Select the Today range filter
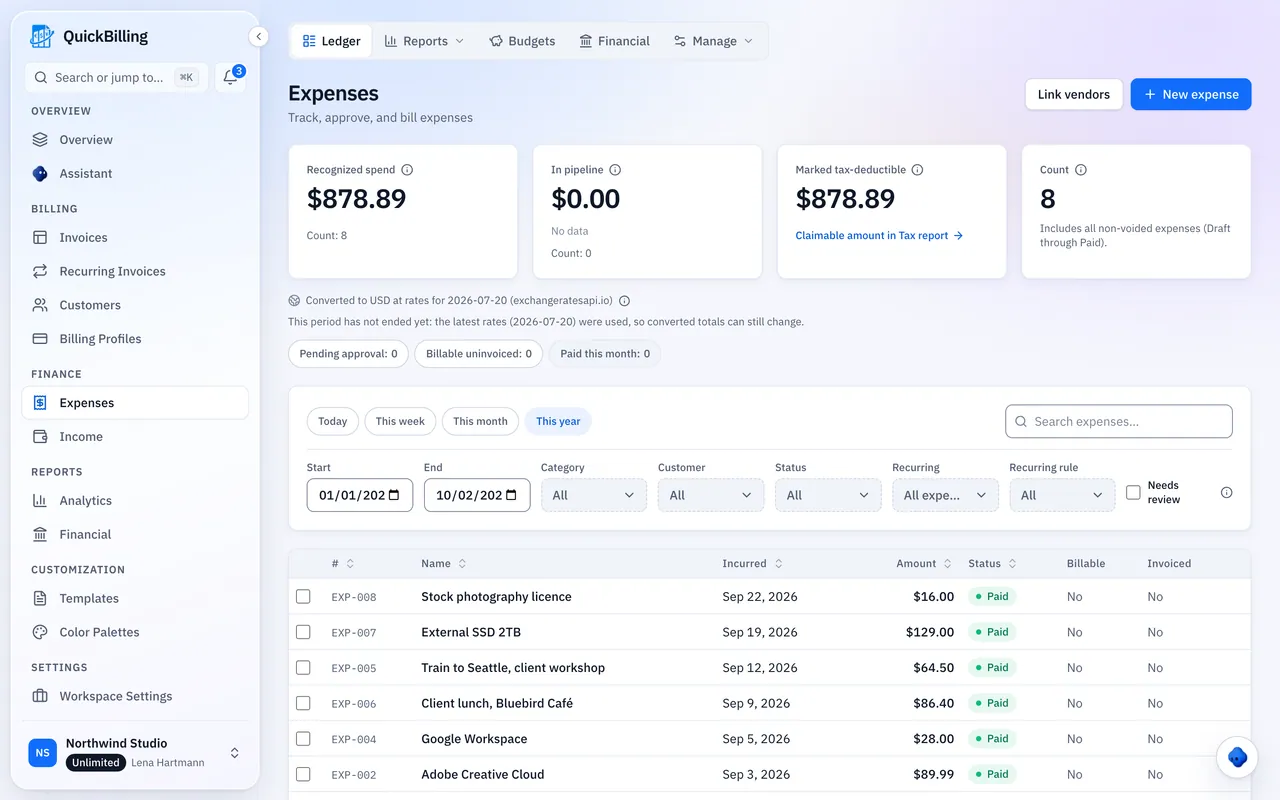 (332, 421)
